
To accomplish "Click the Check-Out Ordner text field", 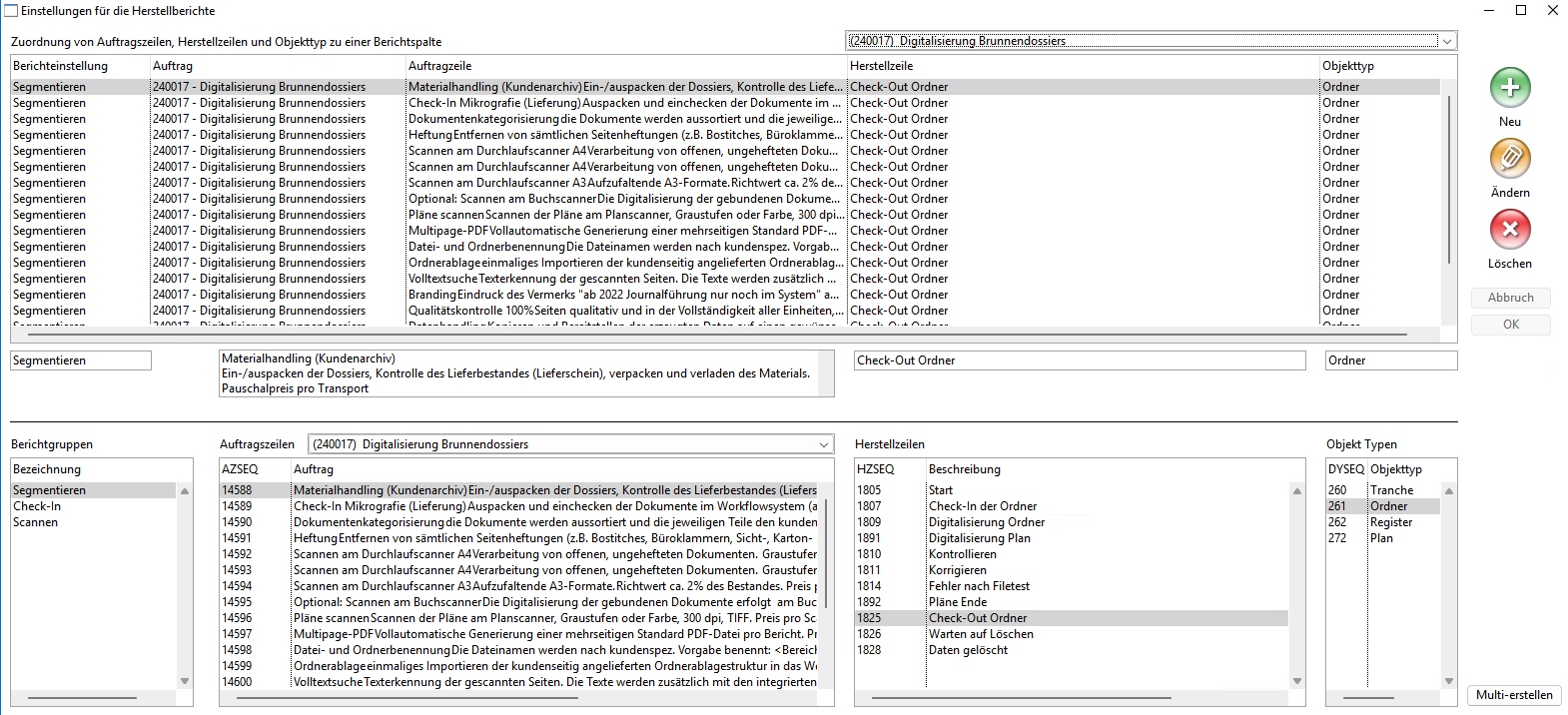I will pos(1079,360).
